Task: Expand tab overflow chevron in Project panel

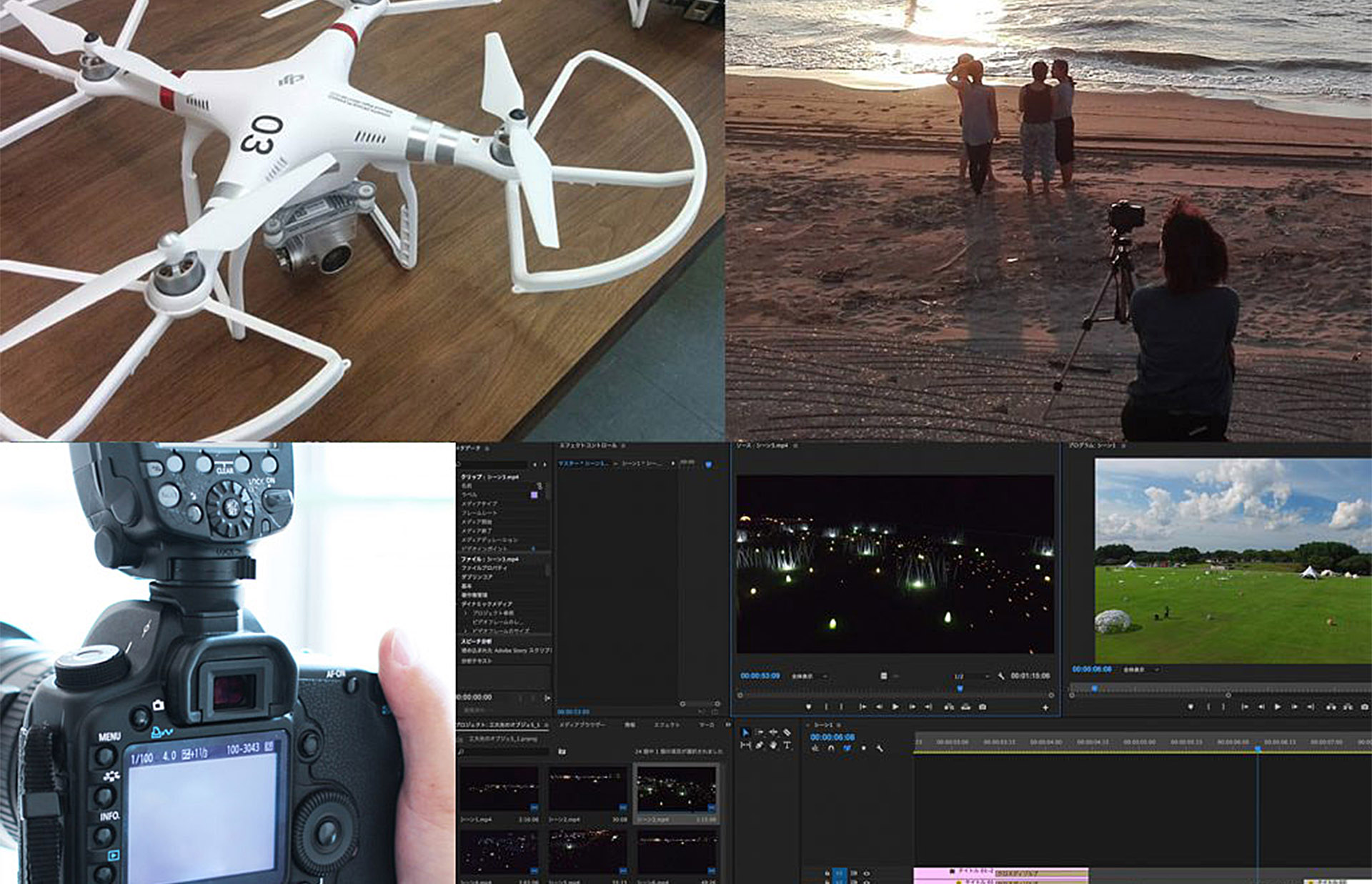Action: [x=728, y=725]
